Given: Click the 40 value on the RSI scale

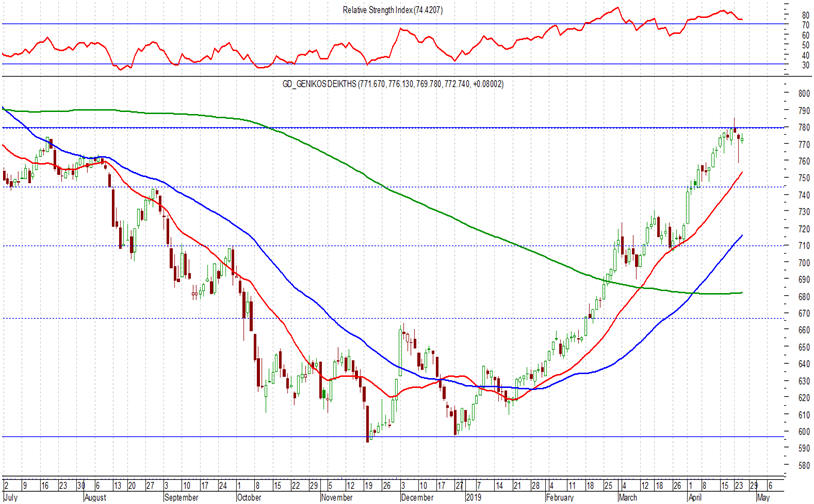Looking at the screenshot, I should pyautogui.click(x=806, y=56).
